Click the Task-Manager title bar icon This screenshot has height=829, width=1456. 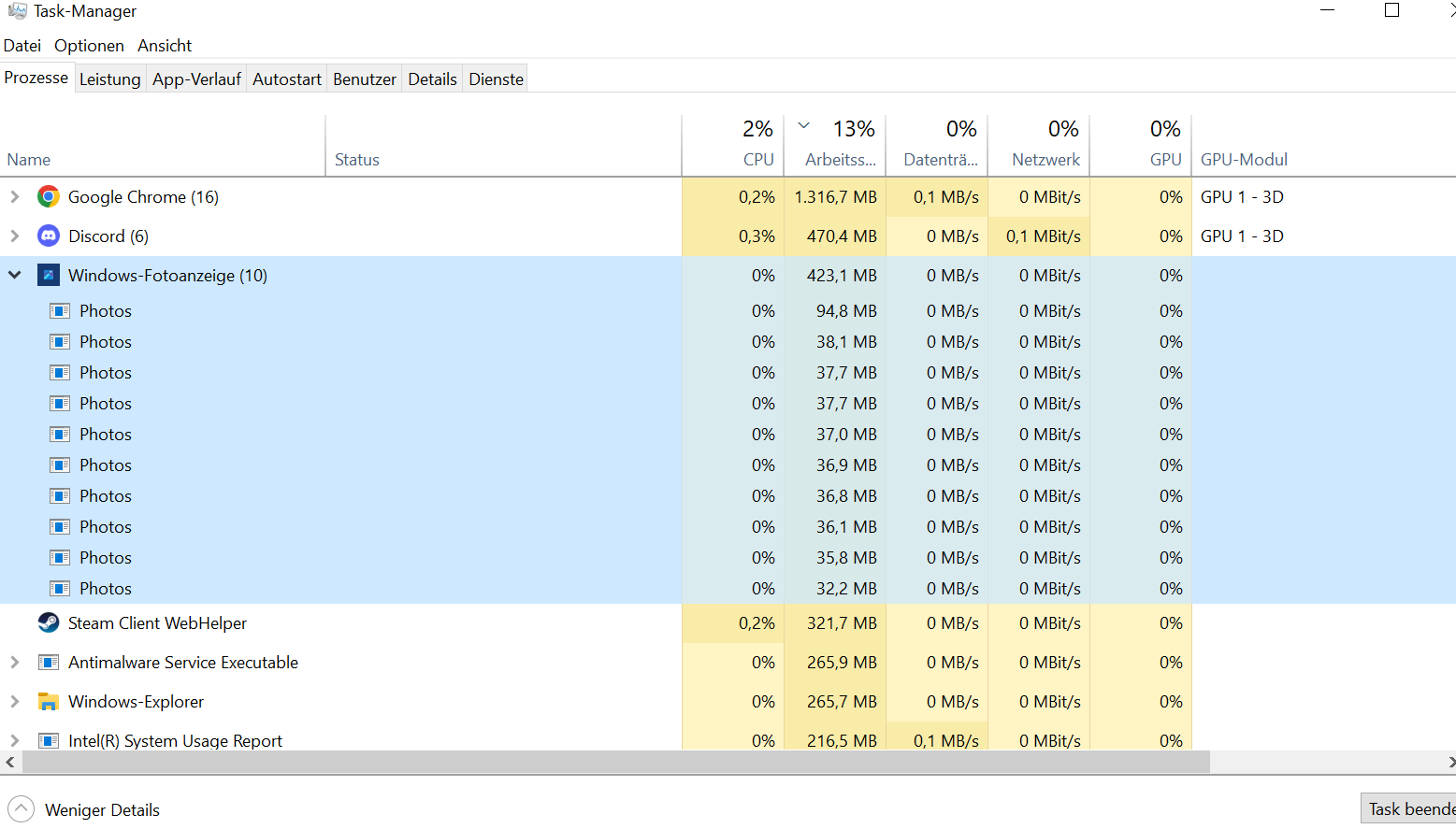tap(17, 10)
